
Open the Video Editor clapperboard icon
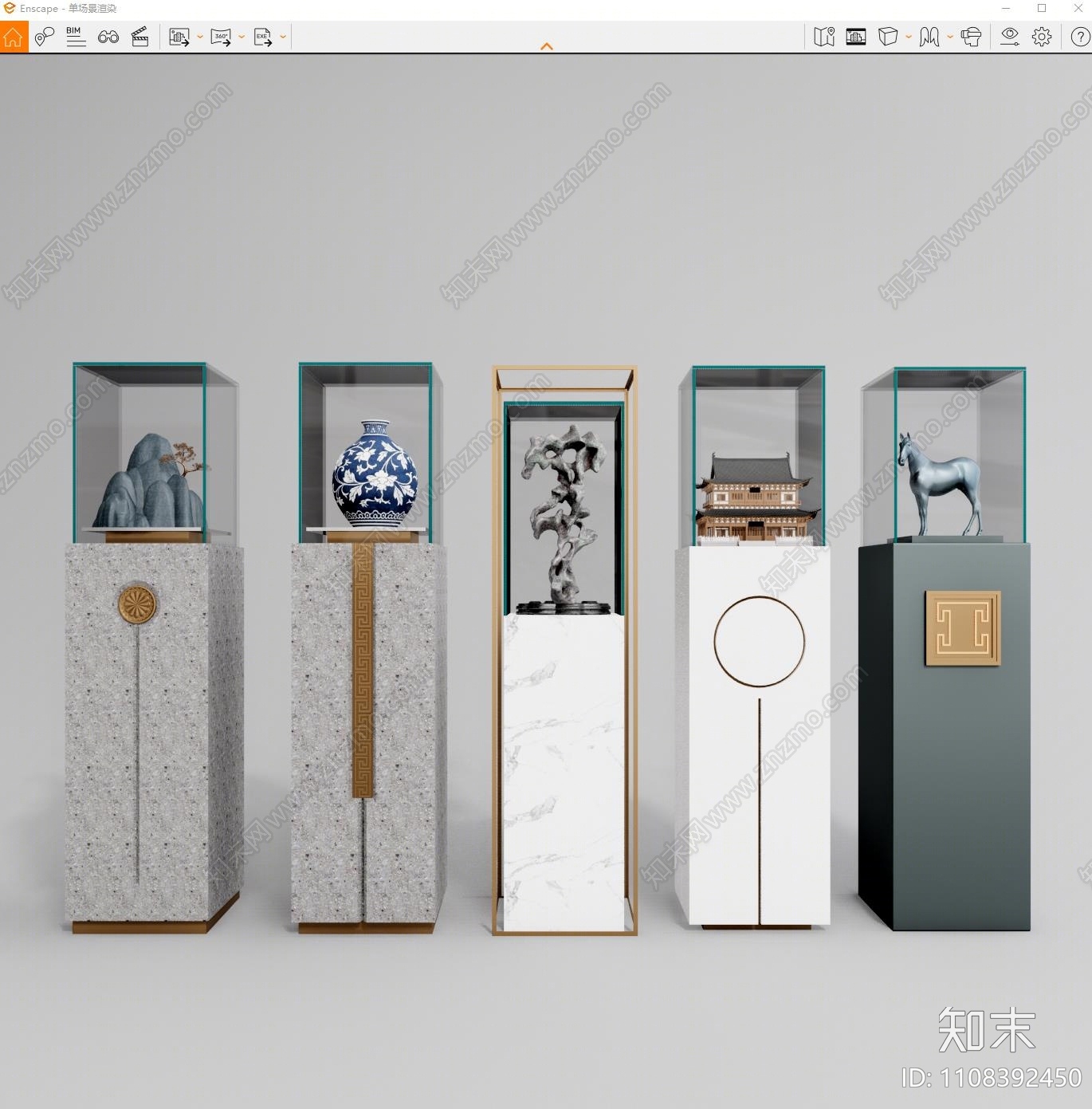point(140,37)
